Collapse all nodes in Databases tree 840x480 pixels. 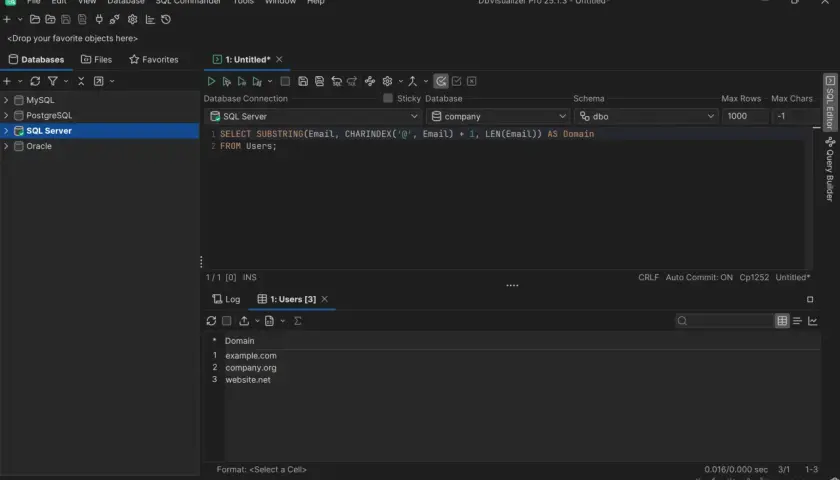pyautogui.click(x=81, y=81)
